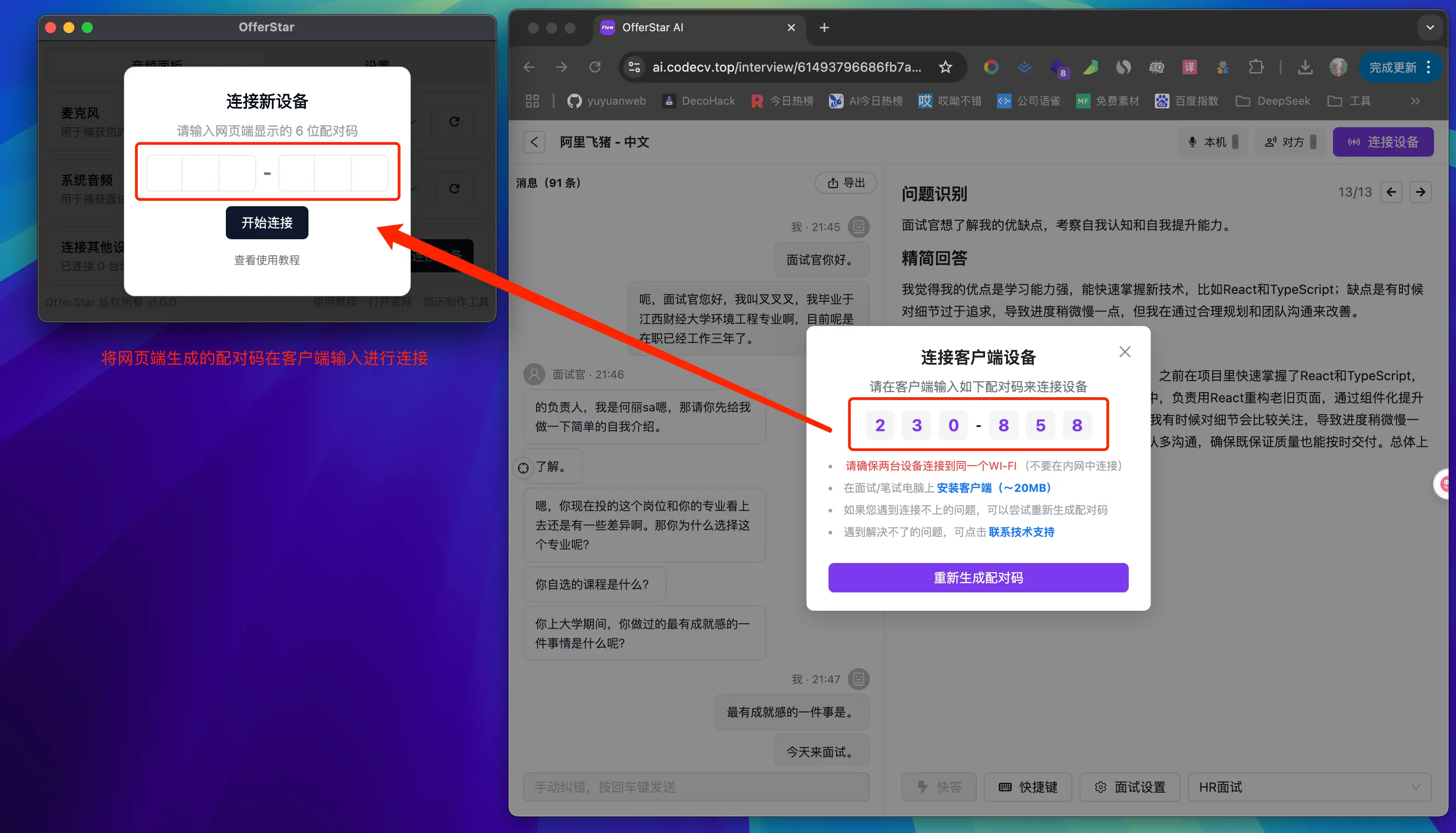Open a new browser tab
Image resolution: width=1456 pixels, height=833 pixels.
tap(824, 28)
